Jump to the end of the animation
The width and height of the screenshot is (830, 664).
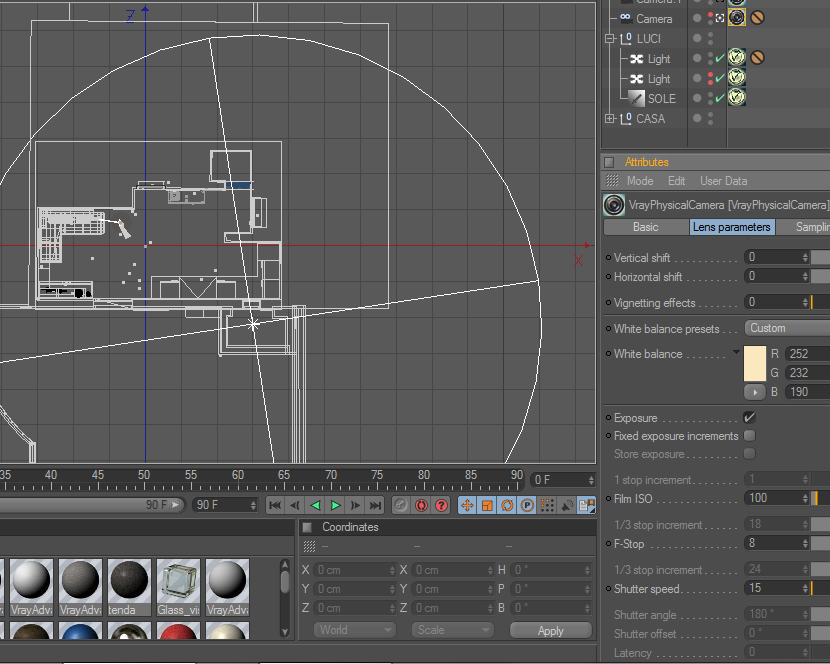[x=376, y=505]
